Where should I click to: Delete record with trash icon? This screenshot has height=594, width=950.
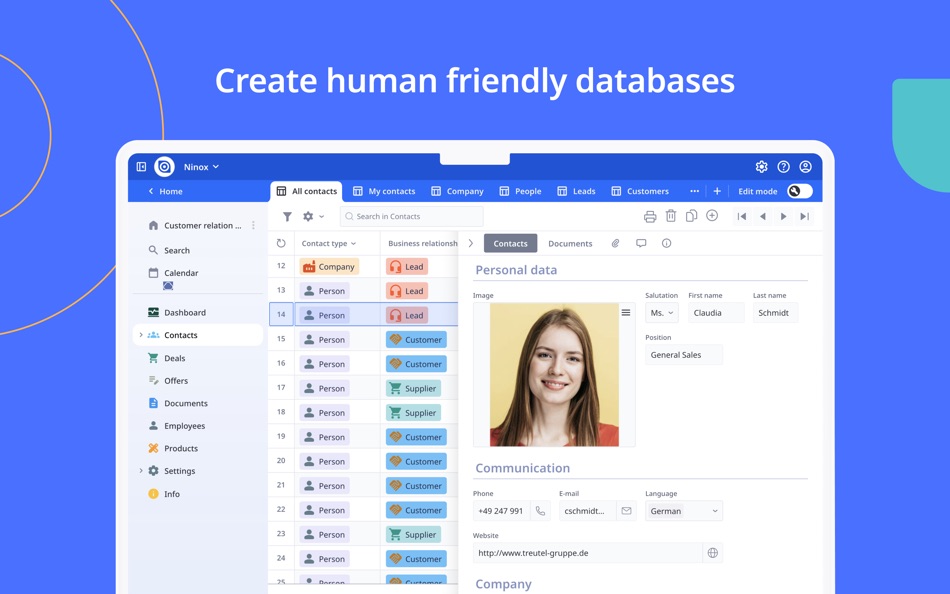(x=671, y=216)
